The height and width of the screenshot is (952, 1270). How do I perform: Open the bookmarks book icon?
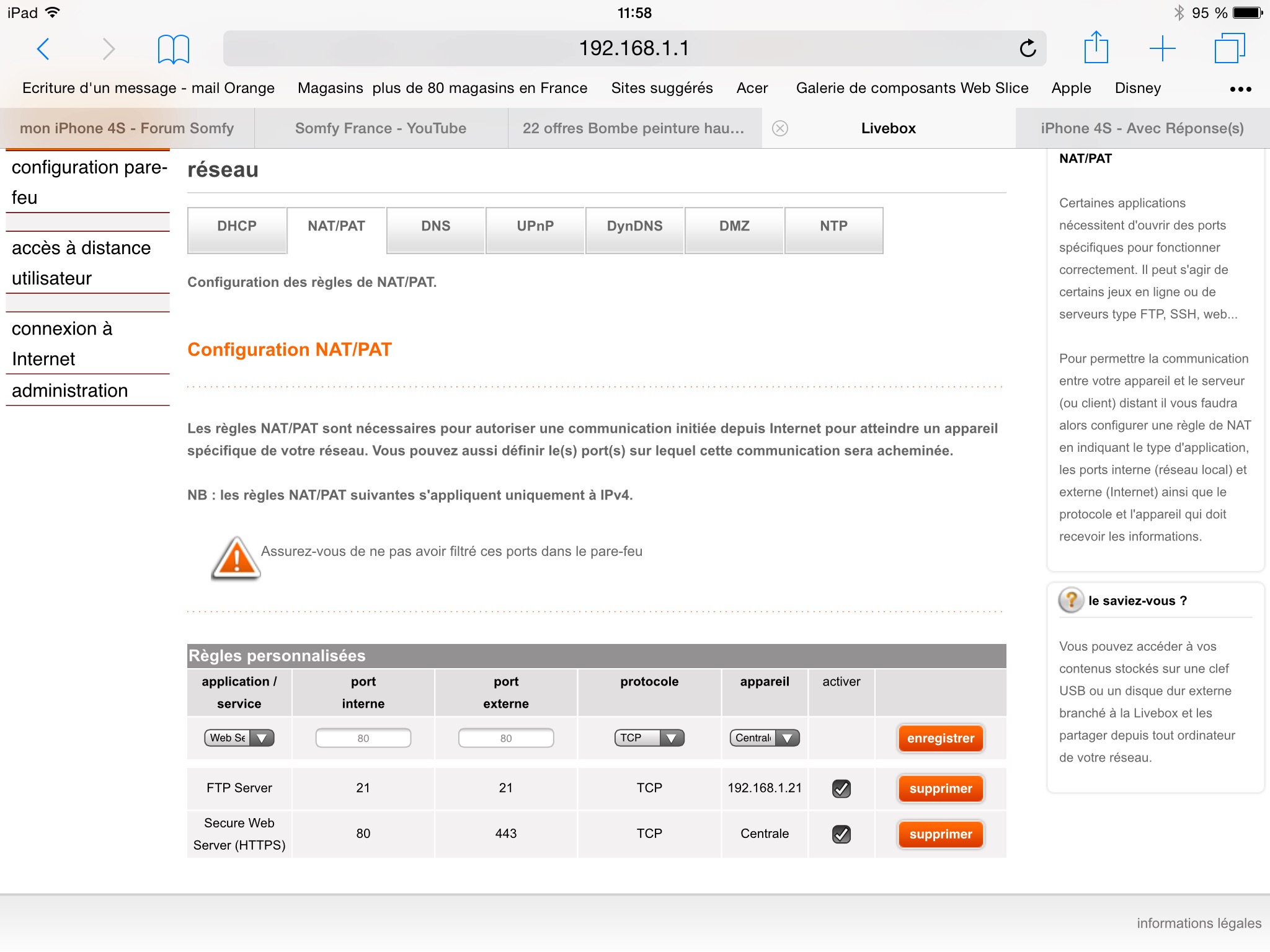click(x=173, y=49)
